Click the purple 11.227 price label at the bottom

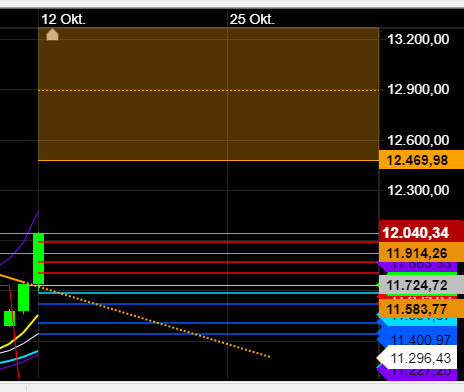coord(418,374)
